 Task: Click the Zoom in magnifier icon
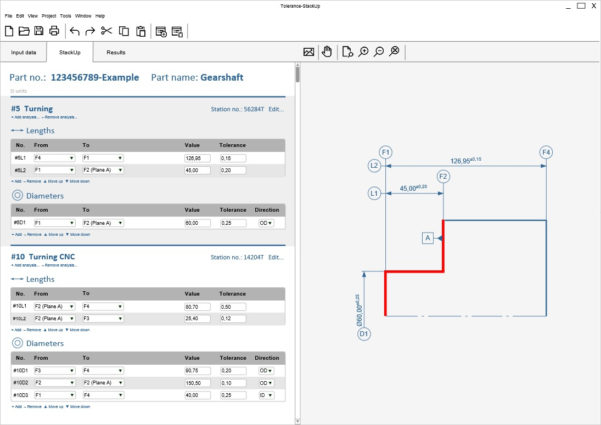tap(363, 51)
